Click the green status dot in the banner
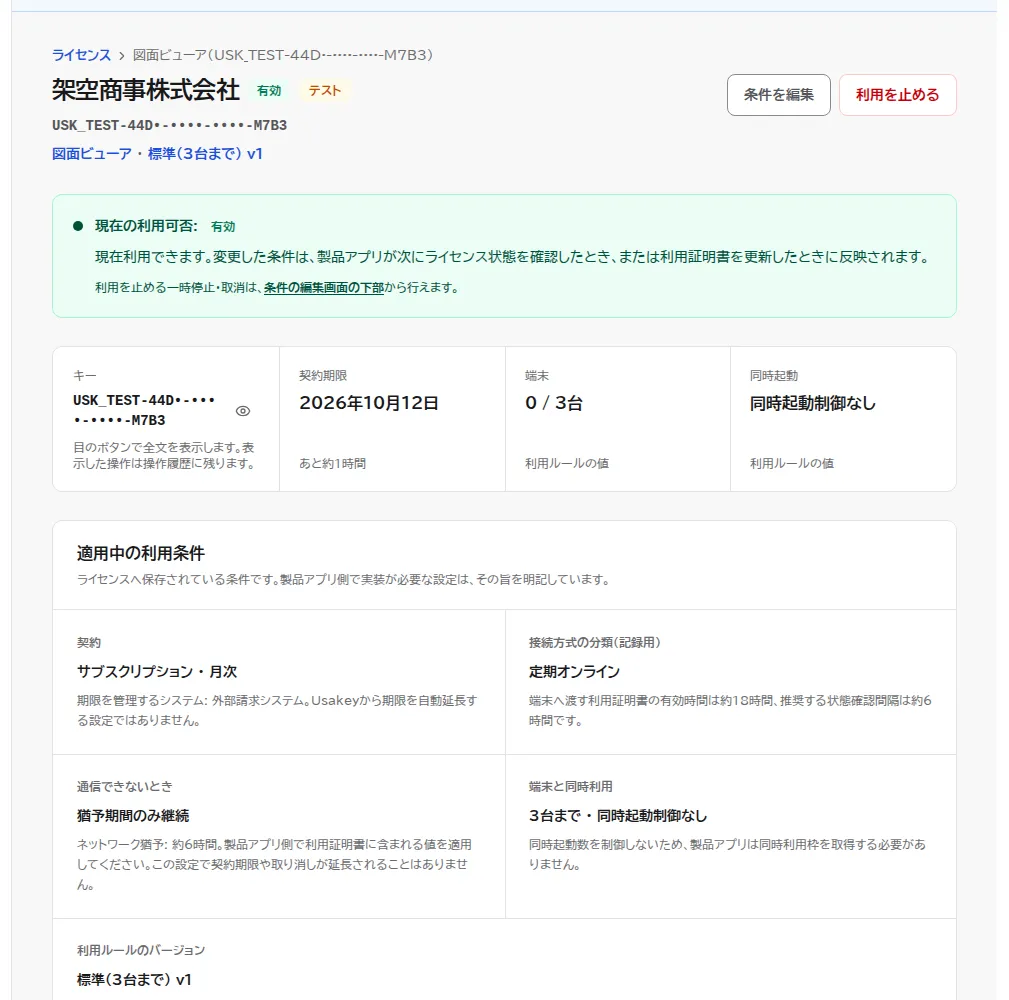Screen dimensions: 1009x1000 [x=78, y=226]
